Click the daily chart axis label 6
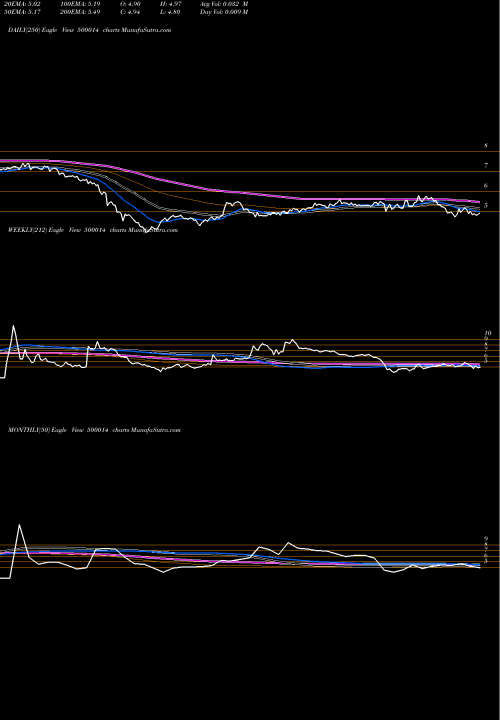 (x=486, y=186)
